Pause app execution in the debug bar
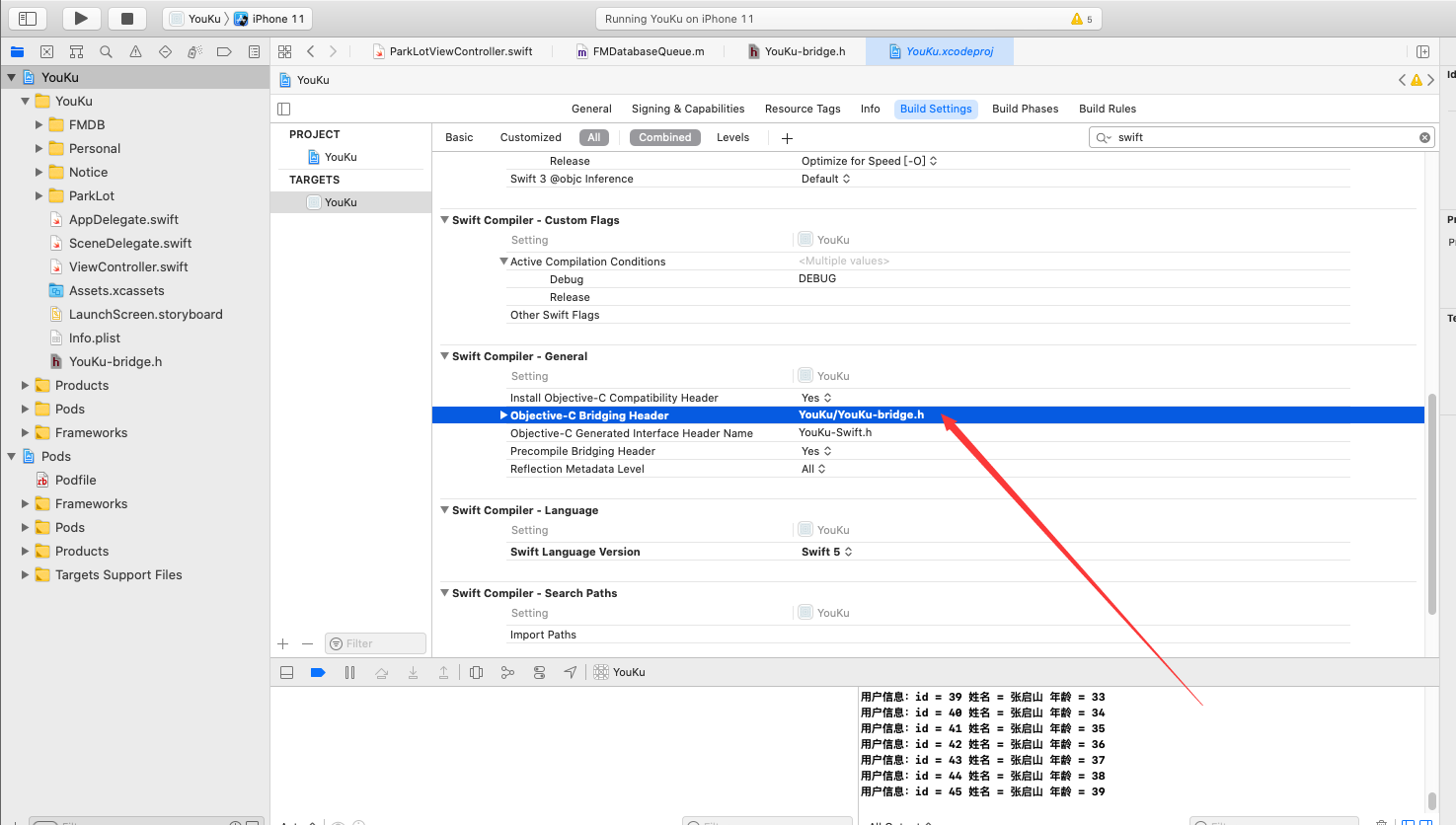This screenshot has height=825, width=1456. click(349, 672)
